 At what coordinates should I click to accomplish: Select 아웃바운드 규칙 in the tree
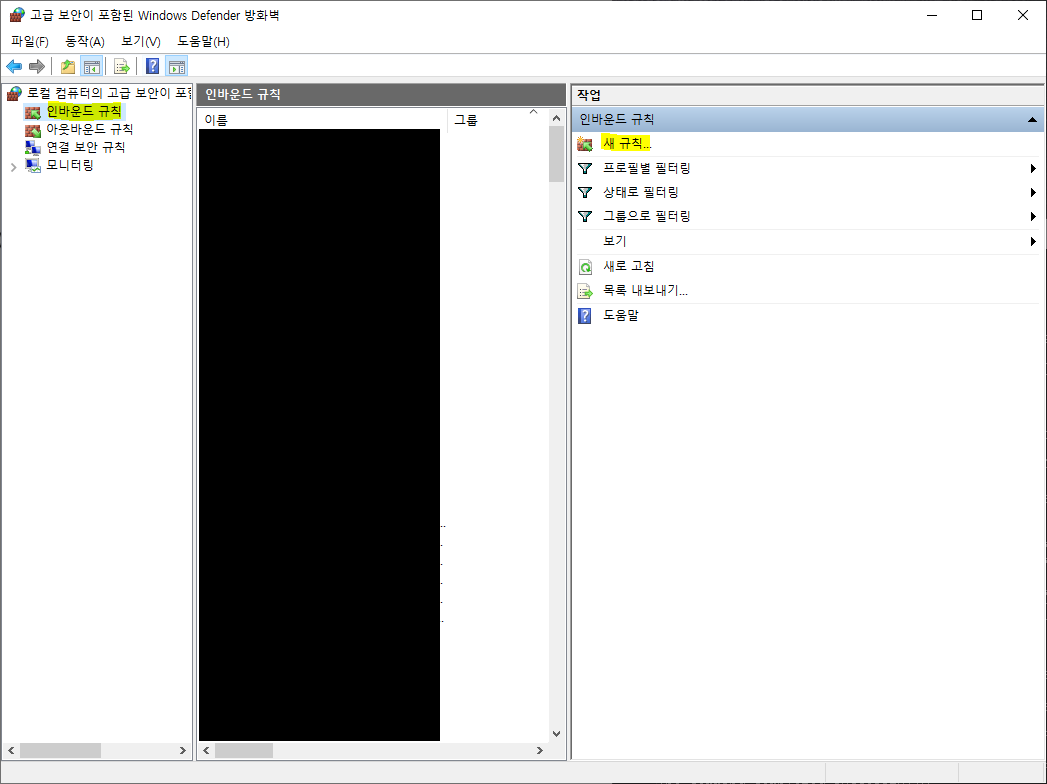[89, 129]
